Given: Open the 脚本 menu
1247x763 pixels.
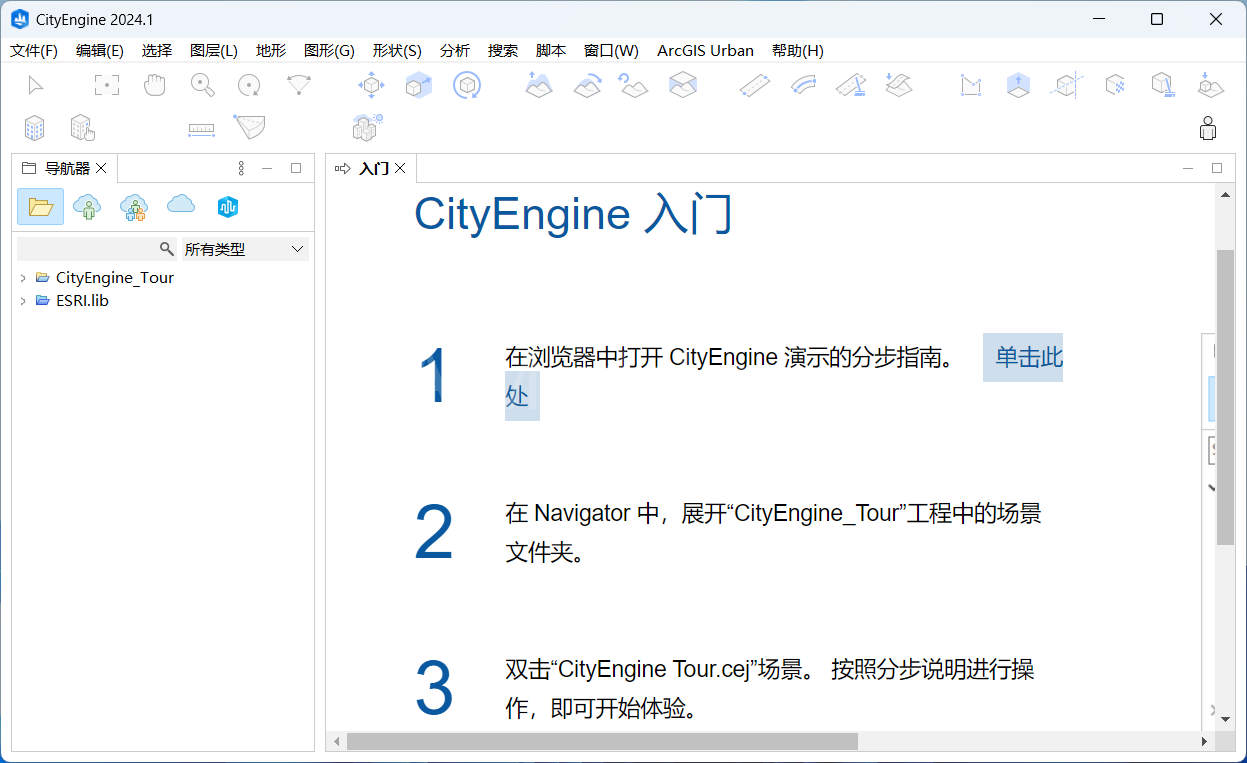Looking at the screenshot, I should (551, 51).
